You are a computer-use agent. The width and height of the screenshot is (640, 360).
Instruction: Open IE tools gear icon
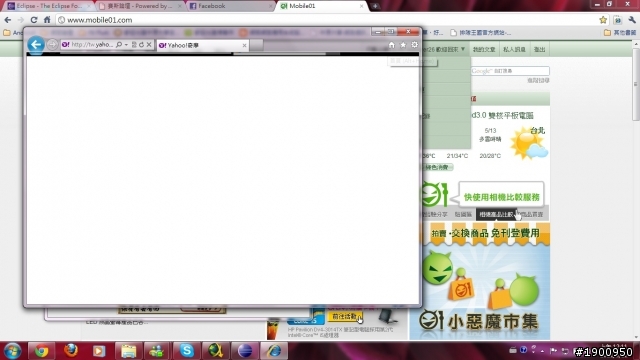(414, 45)
